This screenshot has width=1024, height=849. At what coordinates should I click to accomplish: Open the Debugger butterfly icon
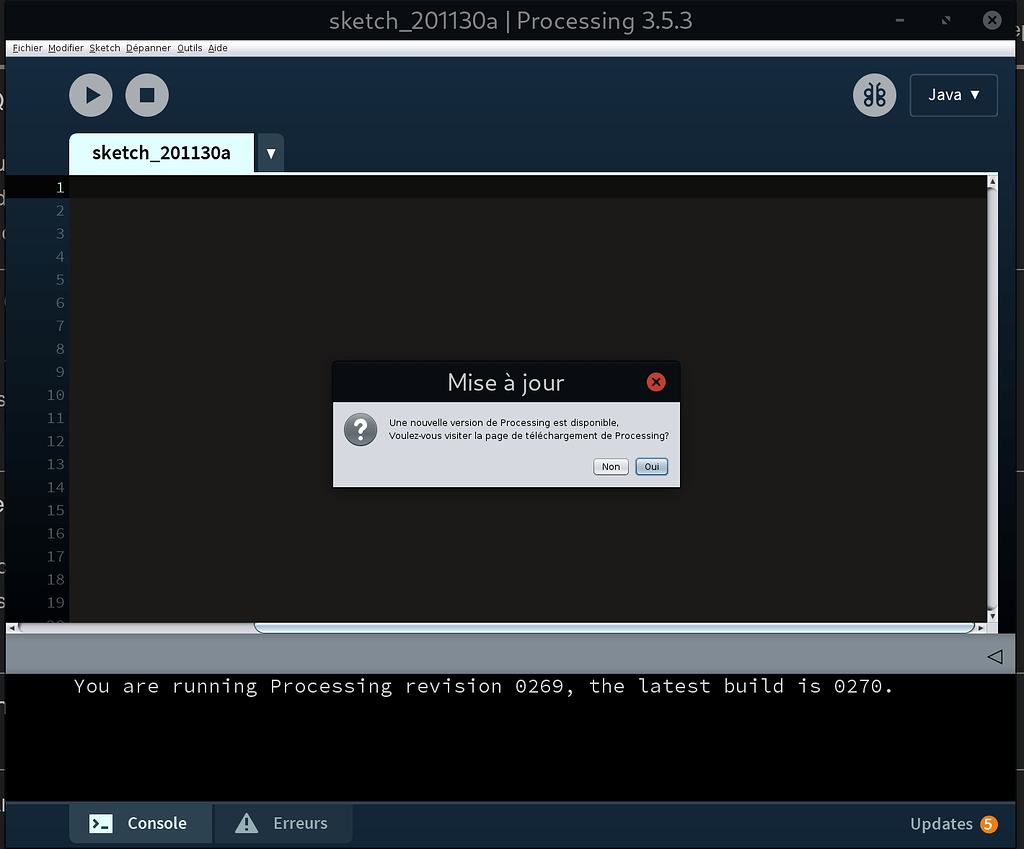(x=873, y=94)
